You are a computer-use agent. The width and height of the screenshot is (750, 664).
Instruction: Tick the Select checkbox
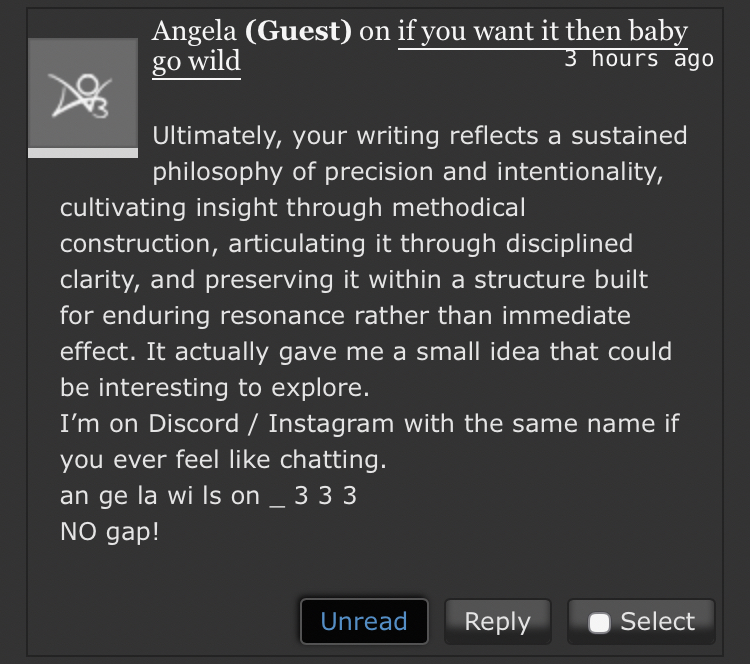600,623
